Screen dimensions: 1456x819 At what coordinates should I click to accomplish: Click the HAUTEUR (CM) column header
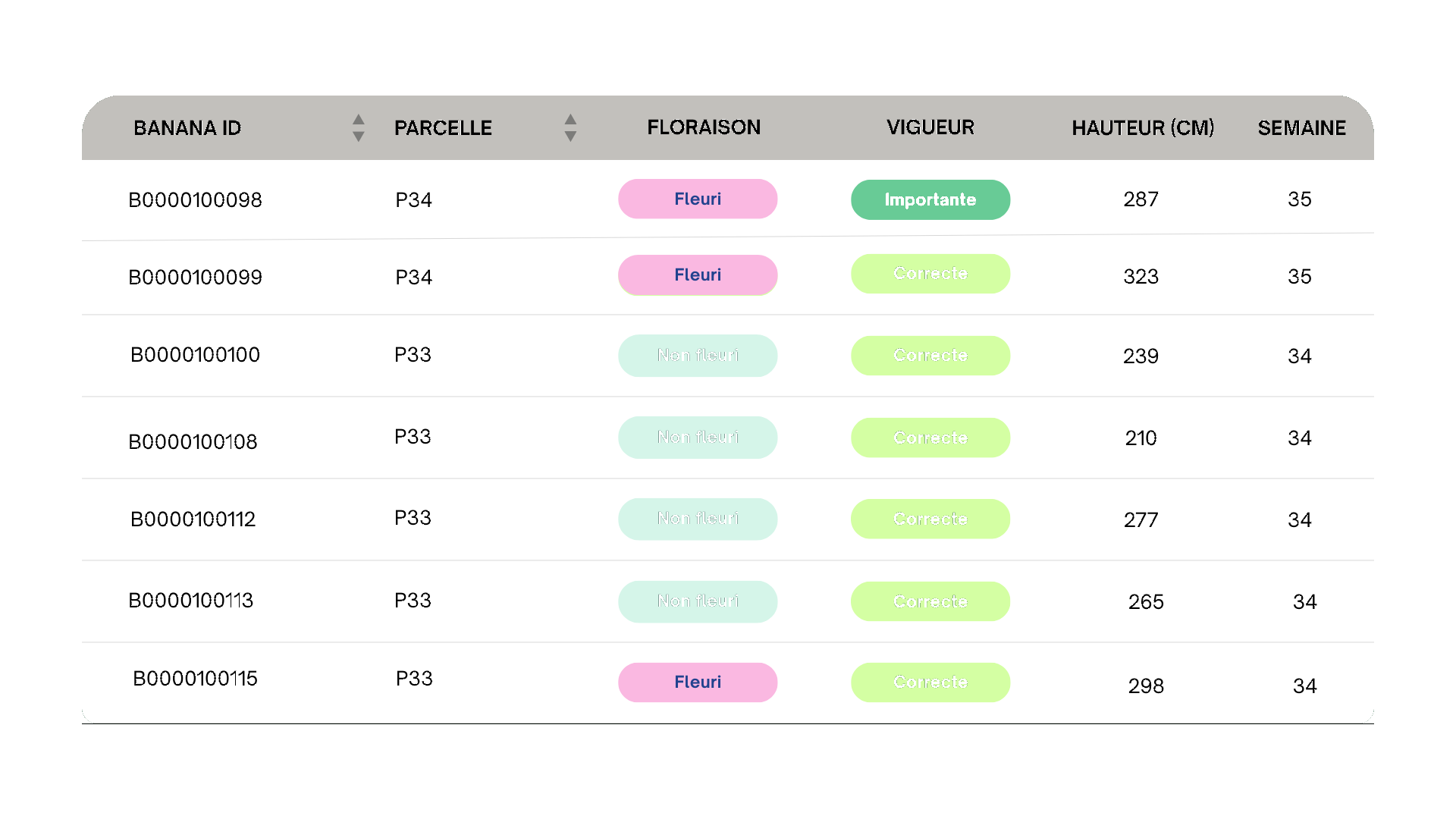tap(1142, 128)
